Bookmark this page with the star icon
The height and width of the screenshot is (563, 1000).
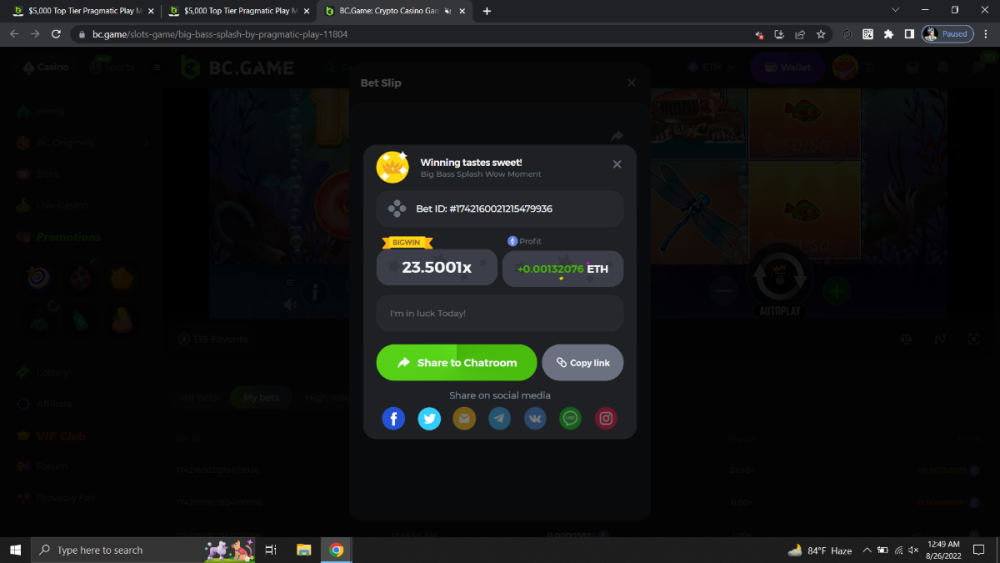[x=821, y=34]
